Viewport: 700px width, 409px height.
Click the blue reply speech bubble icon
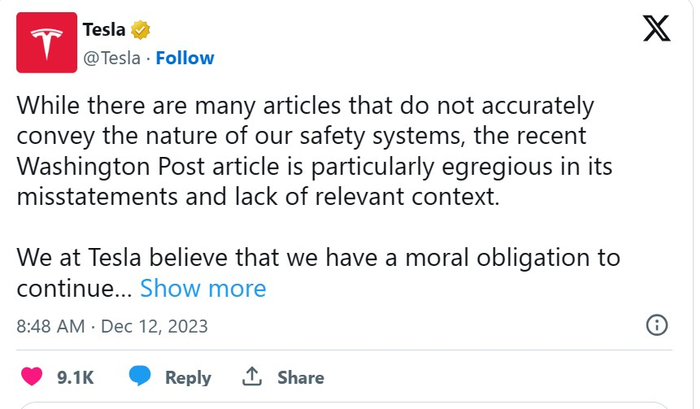tap(140, 376)
